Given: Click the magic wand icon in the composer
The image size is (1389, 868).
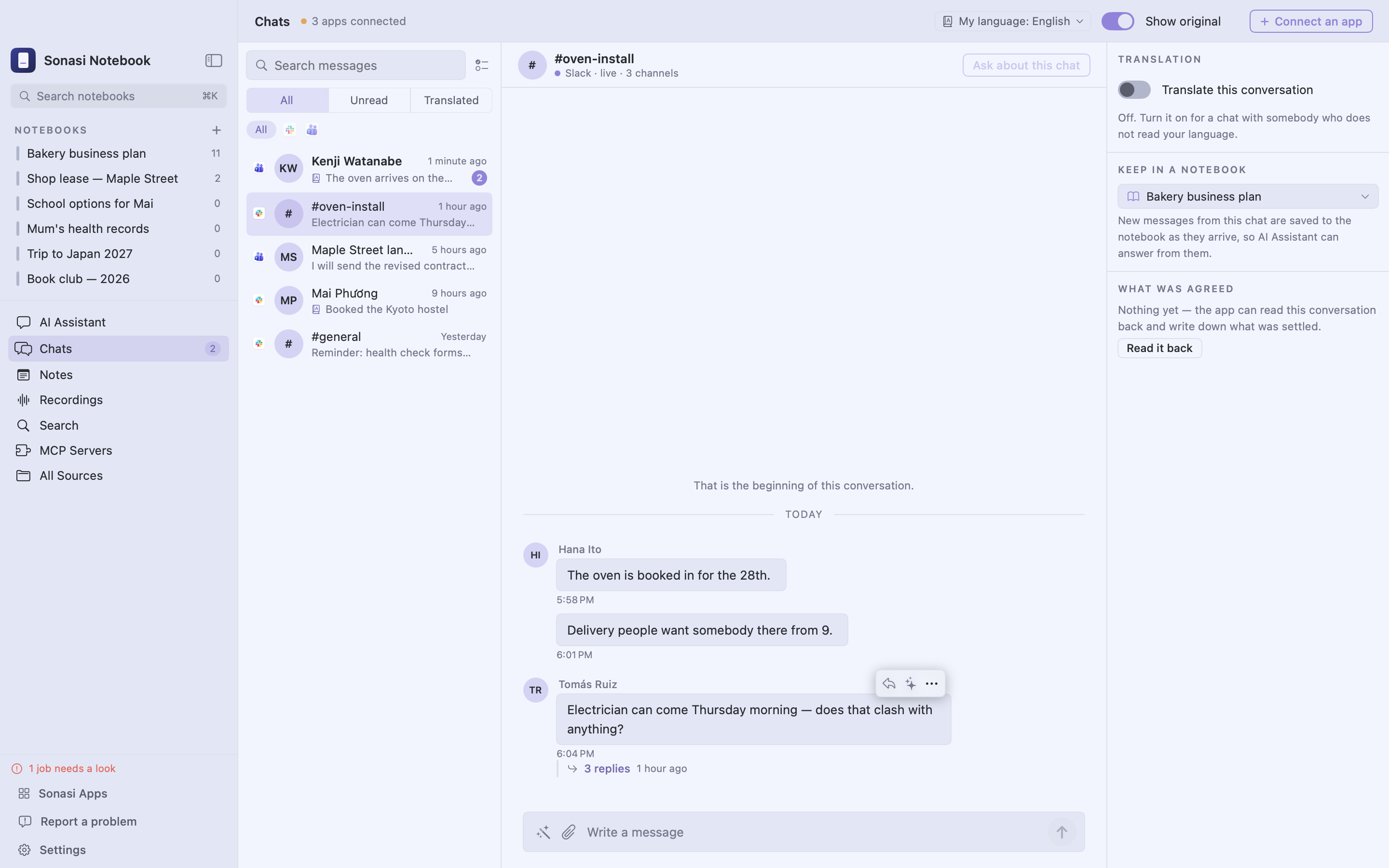Looking at the screenshot, I should click(x=543, y=832).
